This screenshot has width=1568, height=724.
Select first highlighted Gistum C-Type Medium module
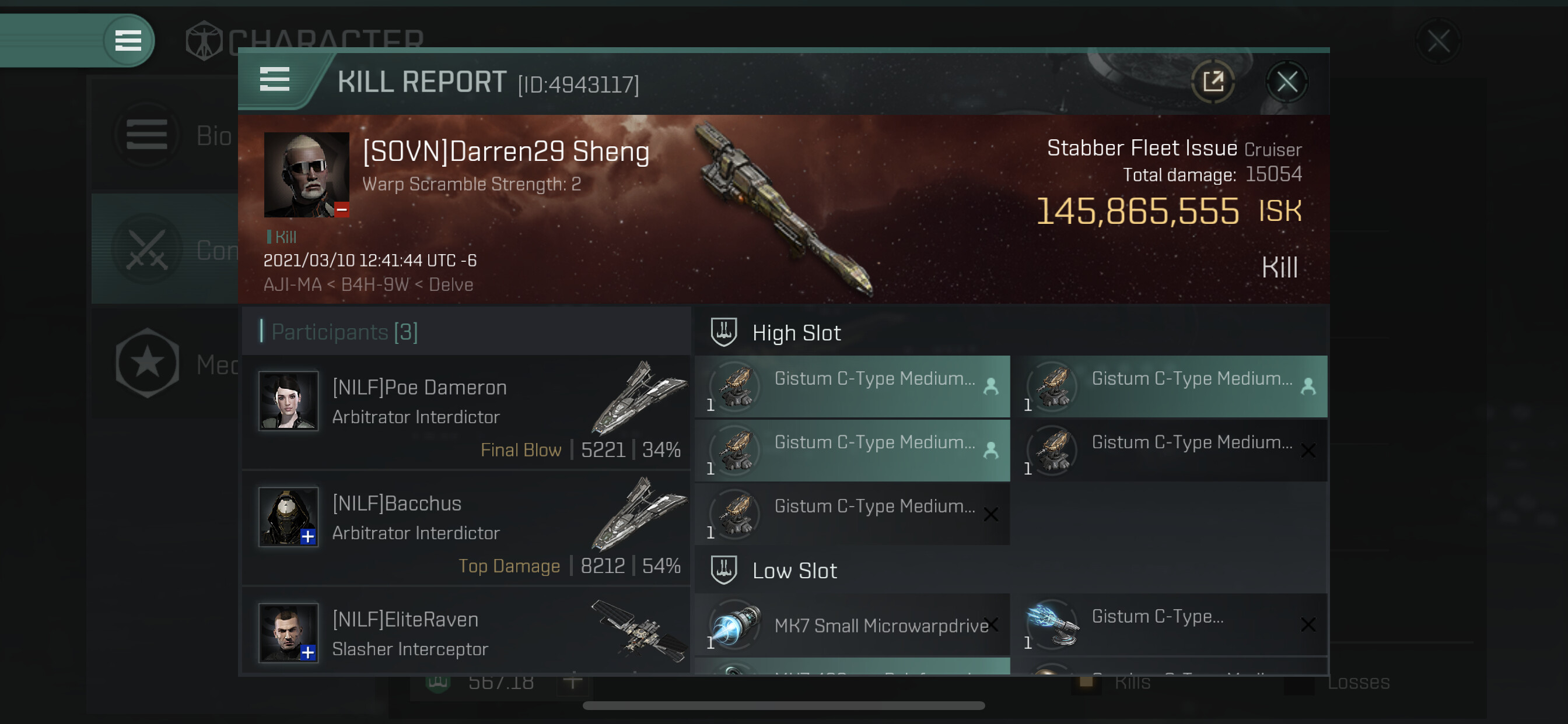pos(852,386)
